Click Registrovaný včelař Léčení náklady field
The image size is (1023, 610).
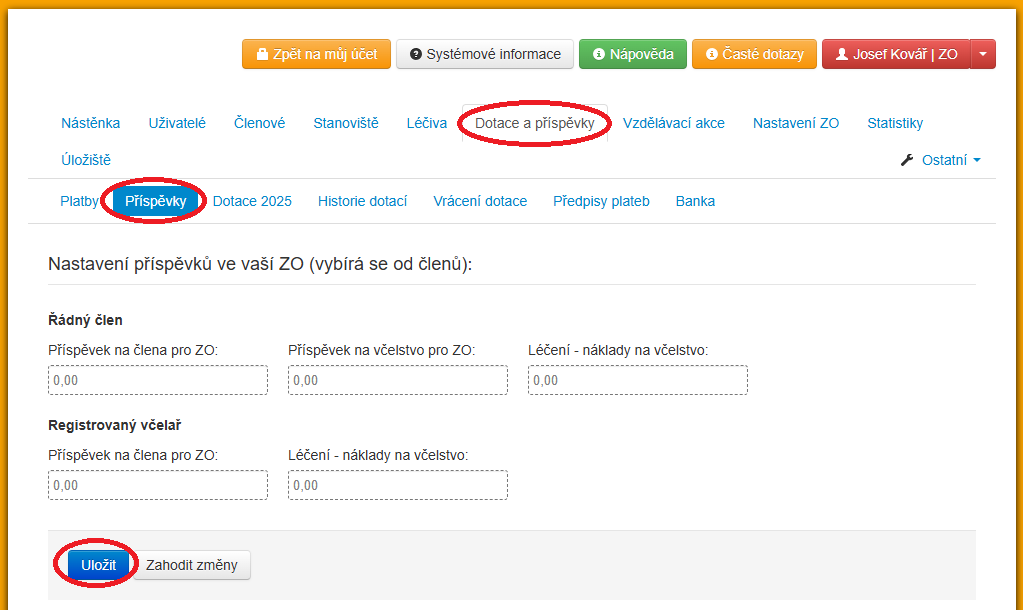coord(398,485)
